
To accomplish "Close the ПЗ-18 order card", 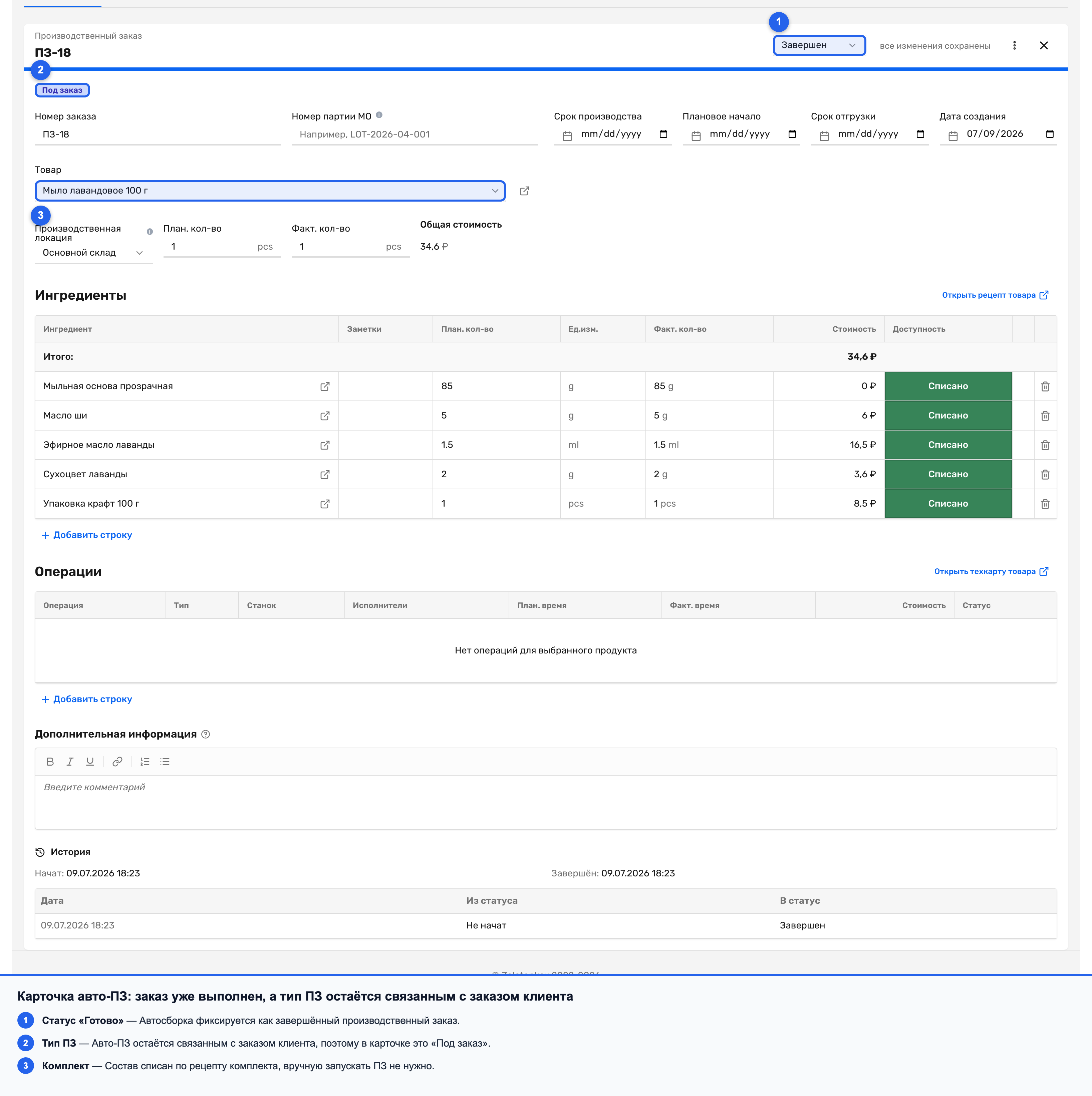I will tap(1043, 45).
